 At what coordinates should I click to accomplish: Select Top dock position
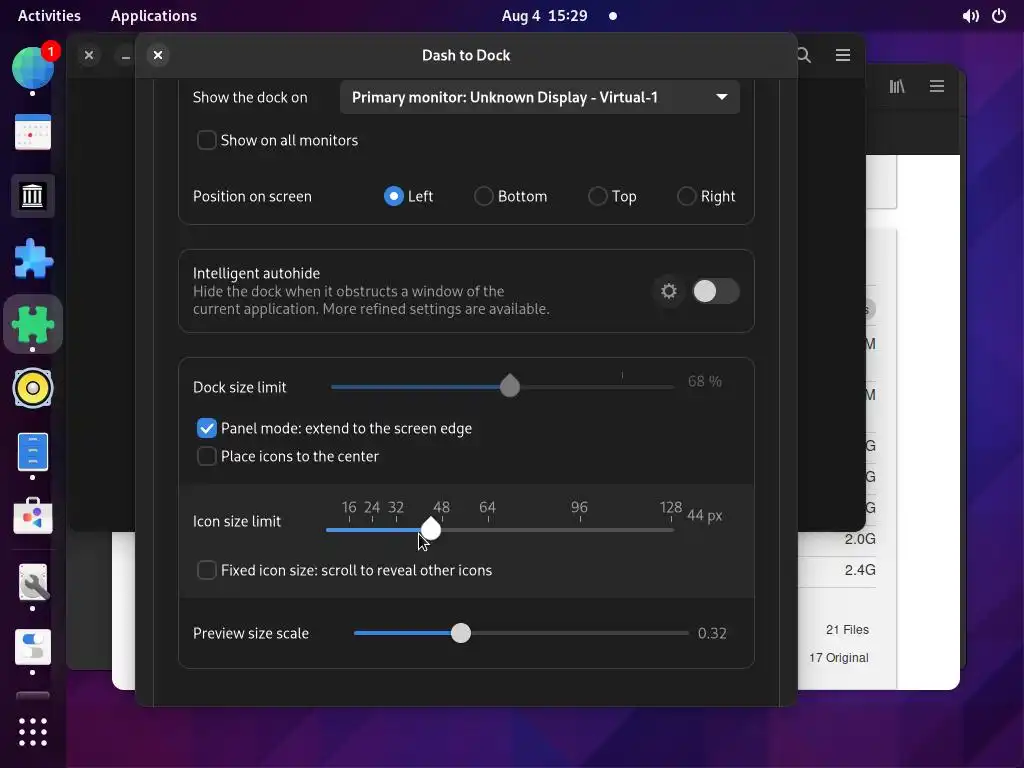(598, 197)
